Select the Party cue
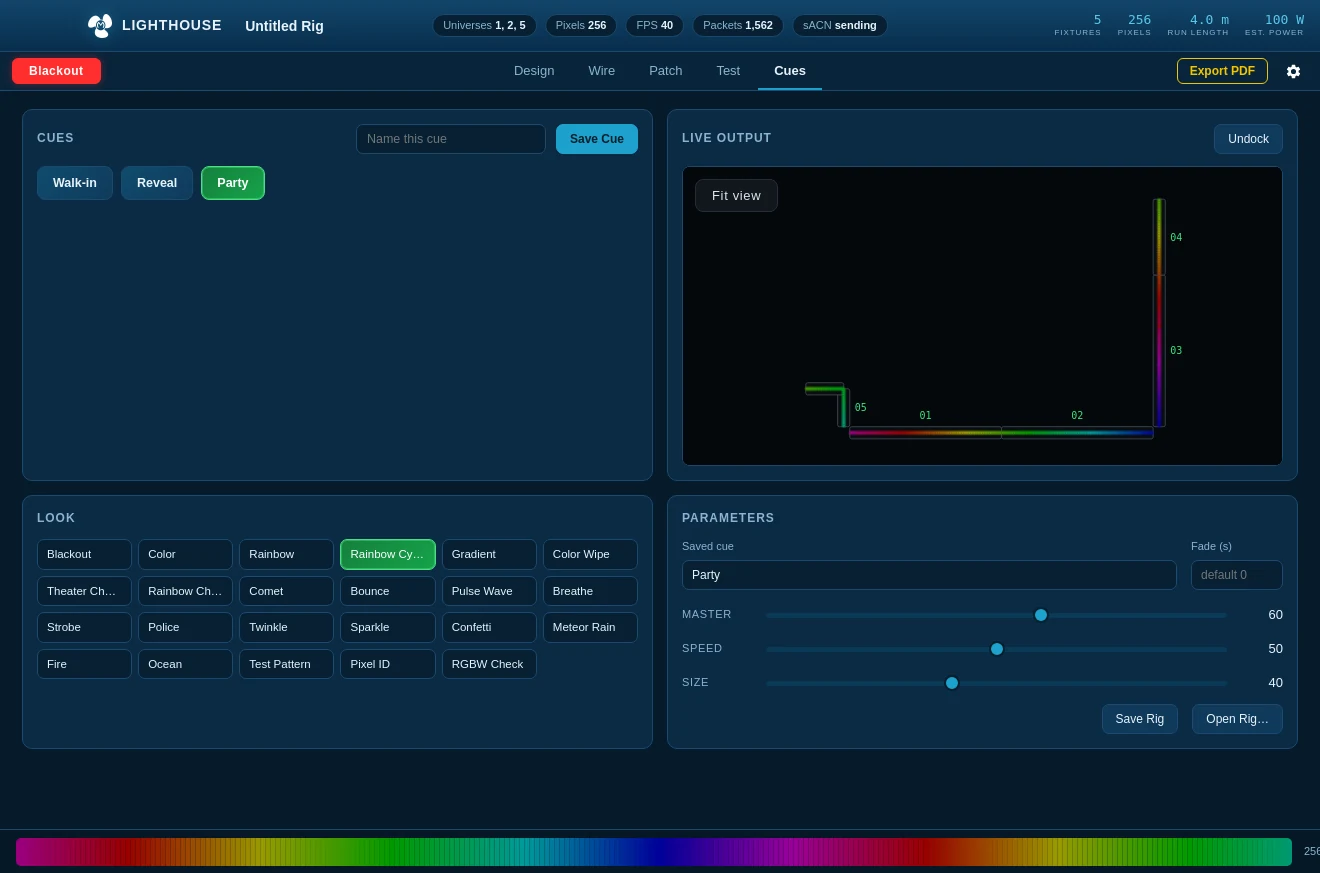This screenshot has height=873, width=1320. point(233,183)
